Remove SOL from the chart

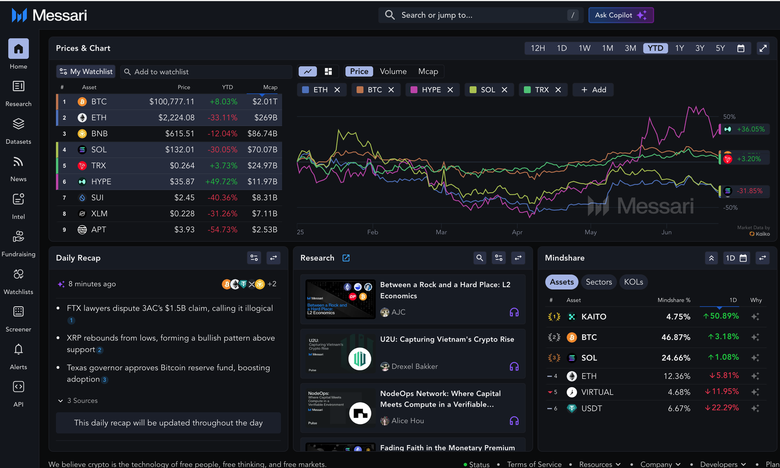coord(504,90)
